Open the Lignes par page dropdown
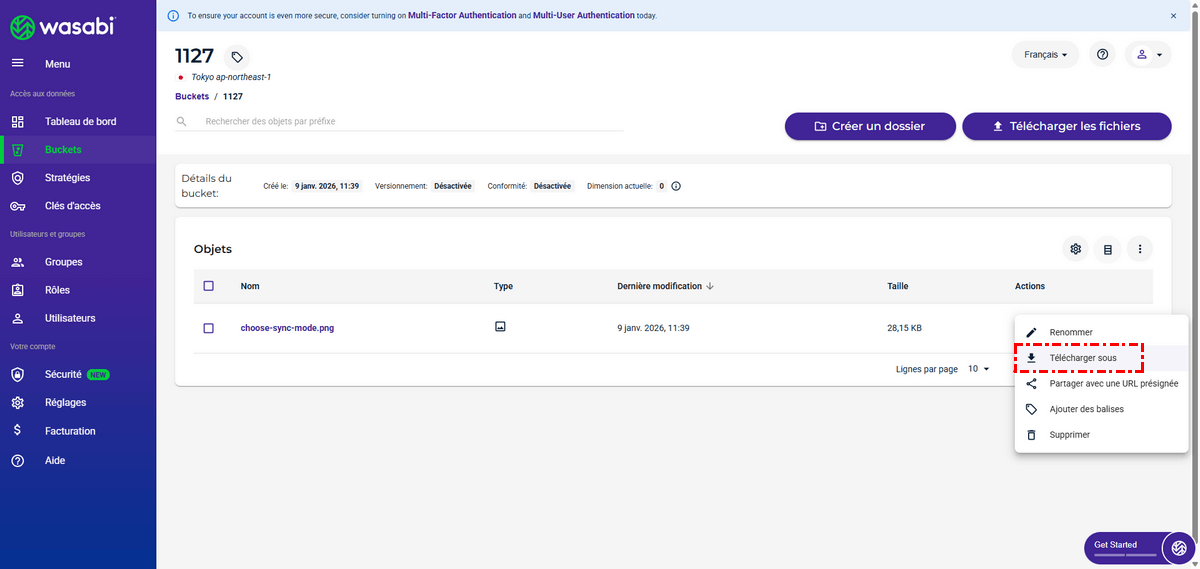Image resolution: width=1200 pixels, height=569 pixels. (978, 369)
